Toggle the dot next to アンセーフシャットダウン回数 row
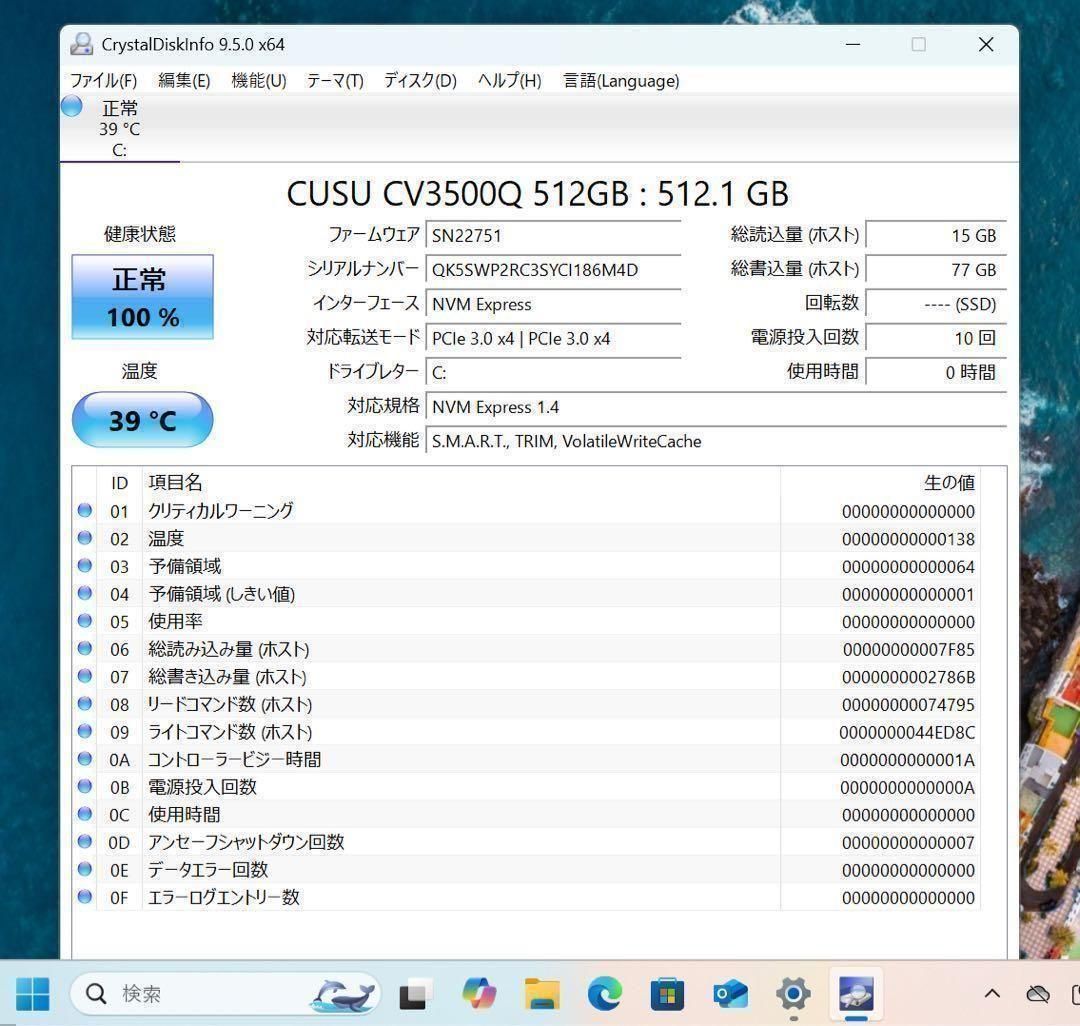The image size is (1080, 1026). (84, 842)
